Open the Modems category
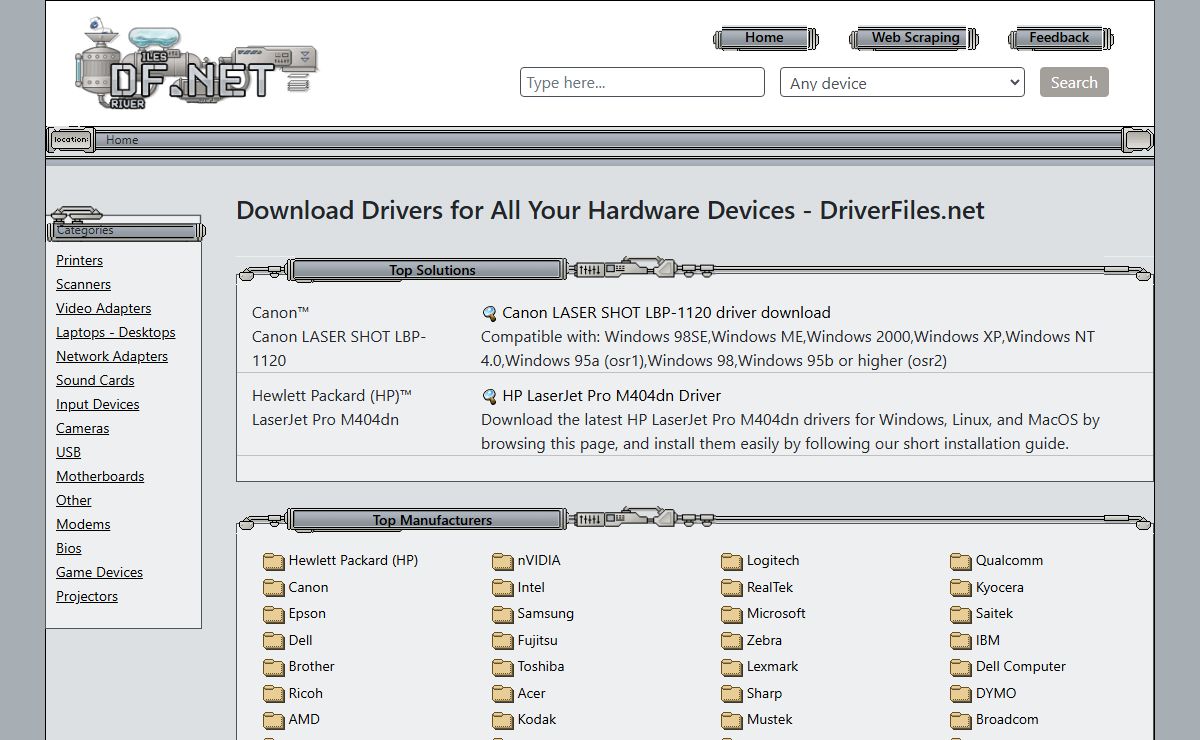Screen dimensions: 1200x740 [x=83, y=524]
